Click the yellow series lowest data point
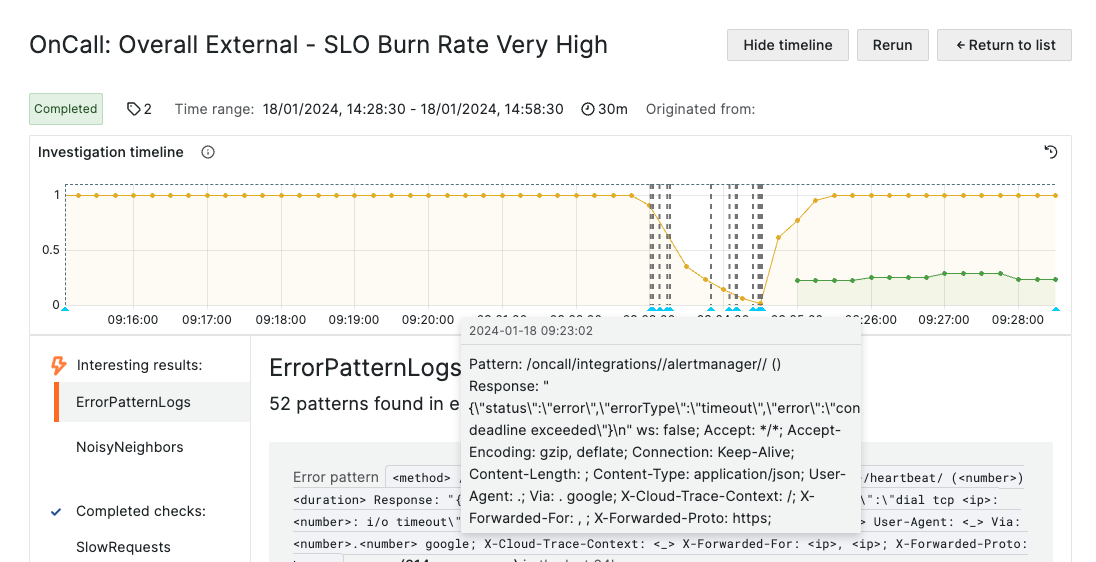Screen dimensions: 1096x562 (x=760, y=304)
